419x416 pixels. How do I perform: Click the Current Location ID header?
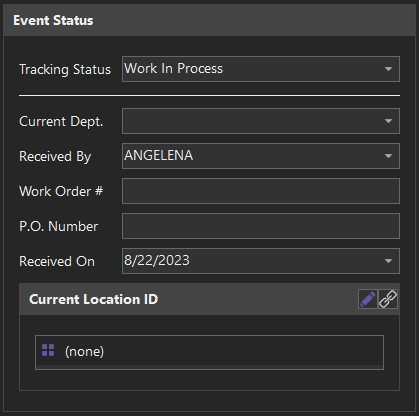93,299
